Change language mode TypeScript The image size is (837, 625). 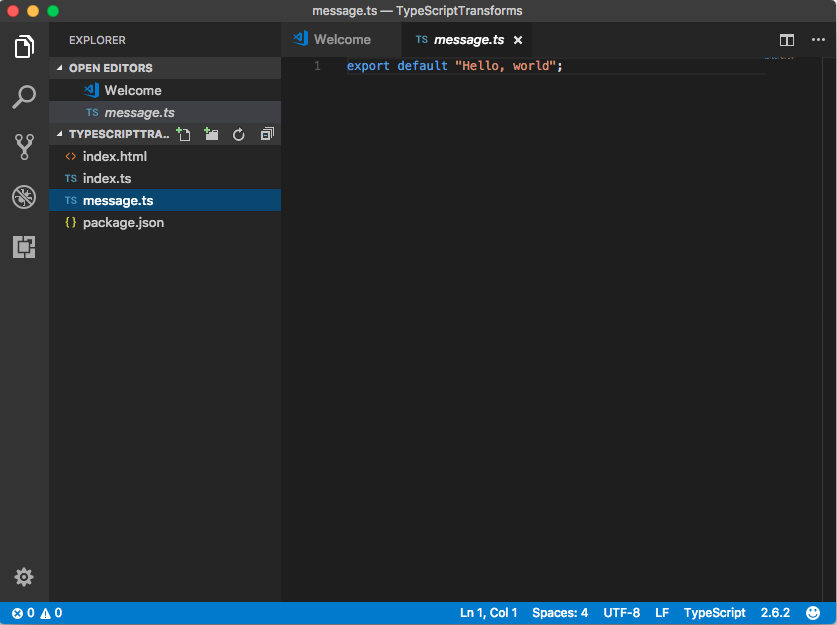point(714,613)
